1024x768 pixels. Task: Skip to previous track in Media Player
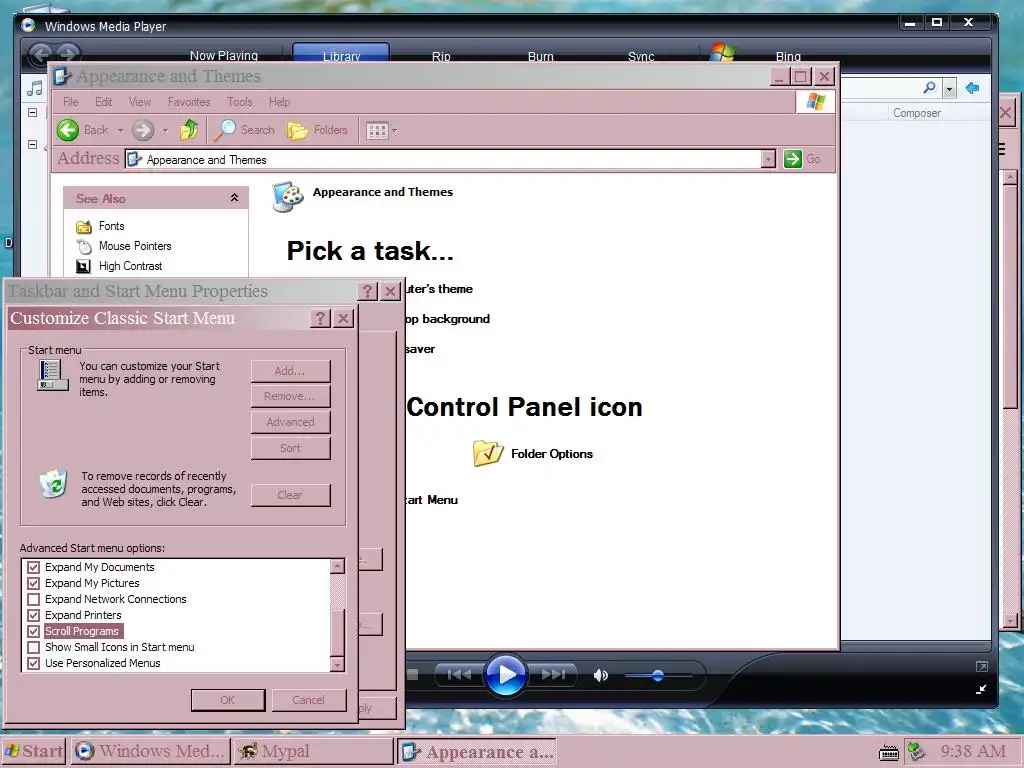[x=459, y=675]
